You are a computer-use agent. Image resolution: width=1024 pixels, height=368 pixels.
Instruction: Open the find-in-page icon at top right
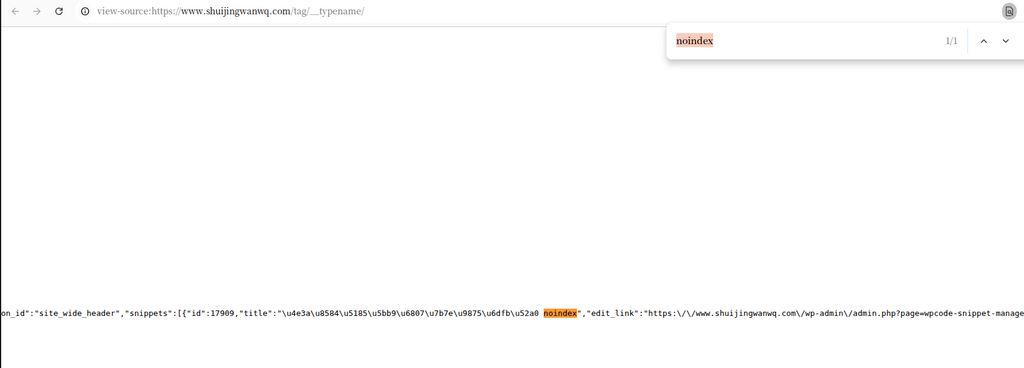1009,11
